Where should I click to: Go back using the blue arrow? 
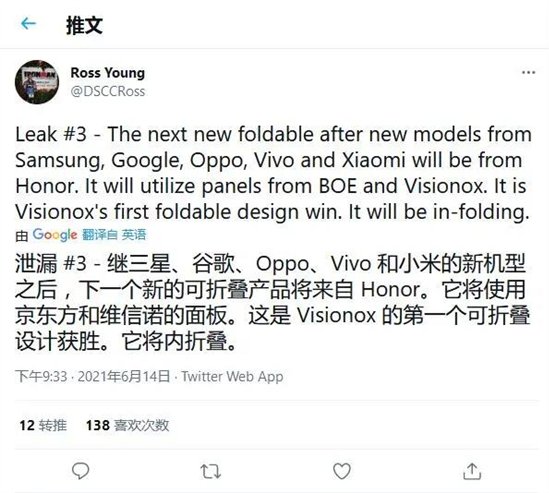(28, 24)
